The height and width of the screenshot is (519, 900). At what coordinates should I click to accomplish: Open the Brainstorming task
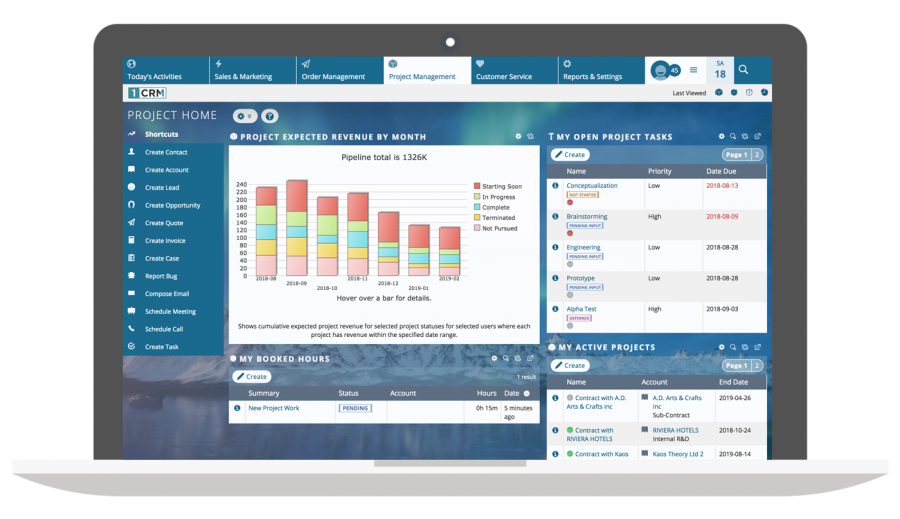tap(587, 216)
